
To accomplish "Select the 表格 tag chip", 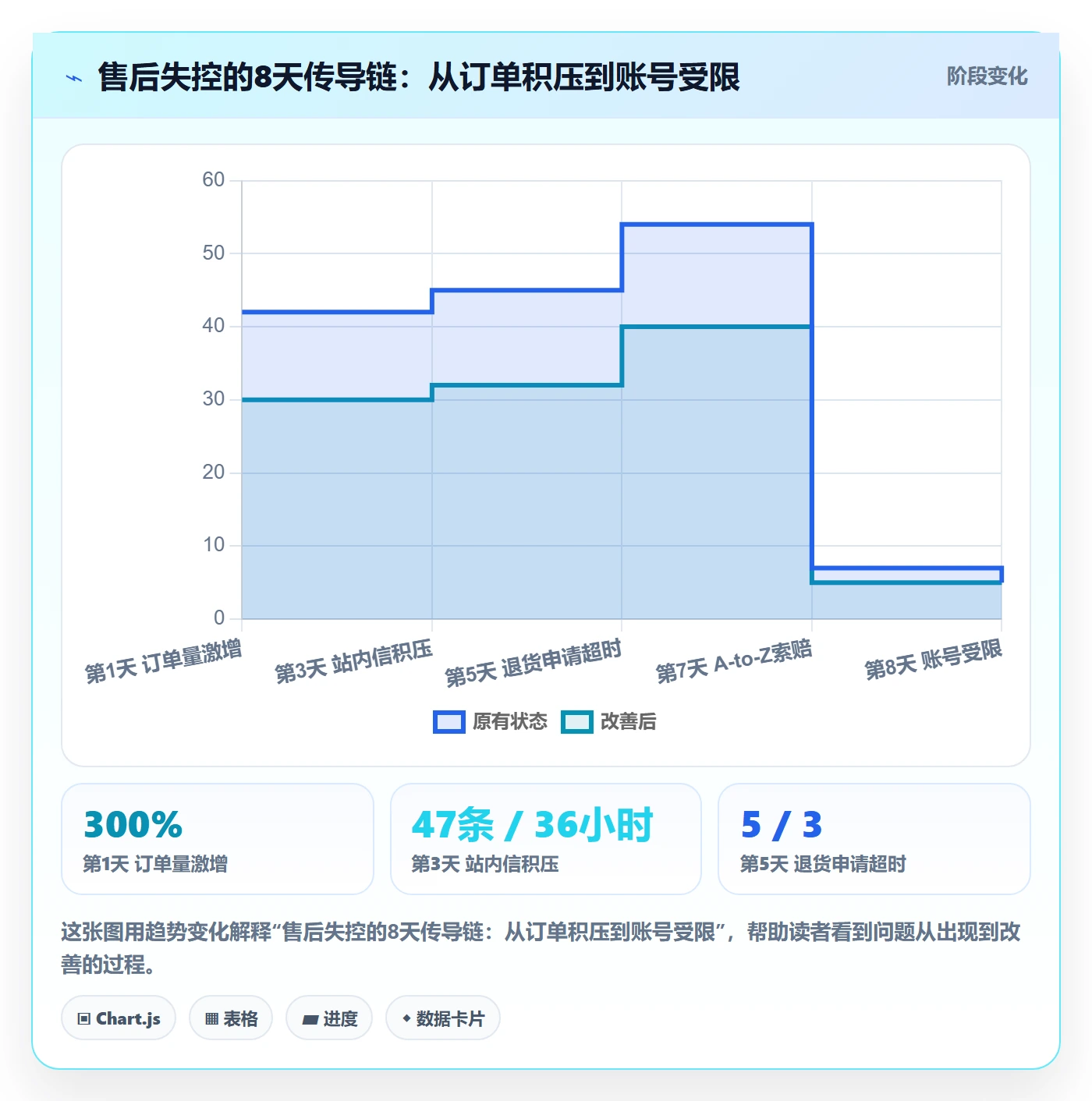I will (x=231, y=1018).
